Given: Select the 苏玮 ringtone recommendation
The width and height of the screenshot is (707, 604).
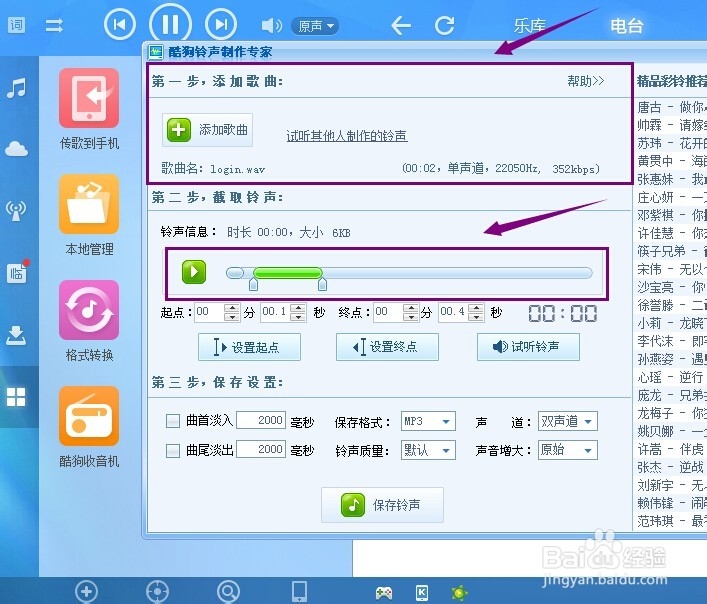Looking at the screenshot, I should (672, 143).
